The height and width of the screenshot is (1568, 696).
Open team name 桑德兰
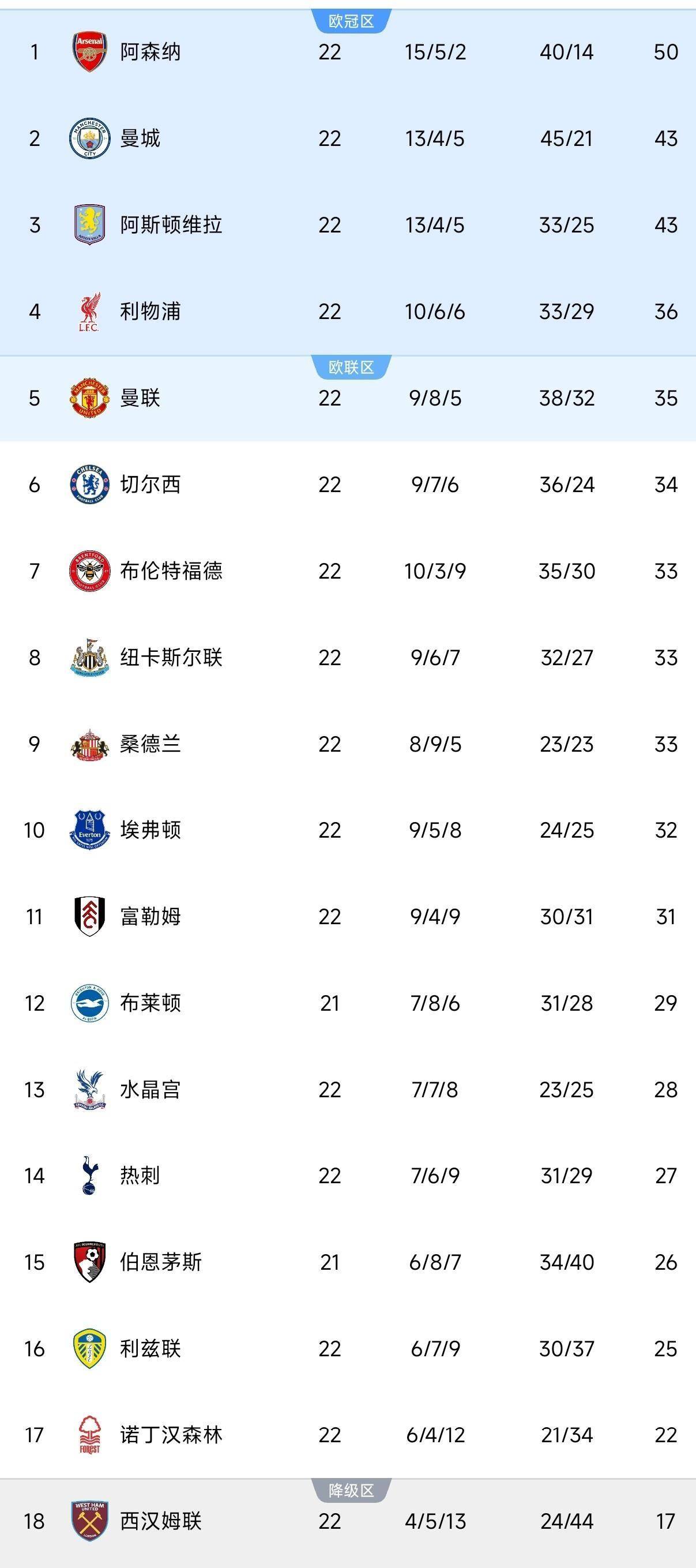(151, 744)
